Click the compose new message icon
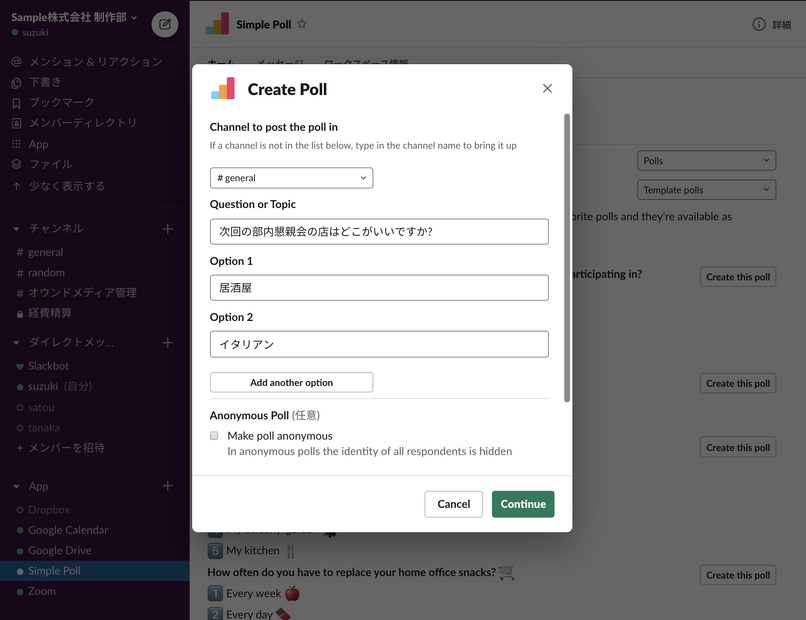 point(165,24)
